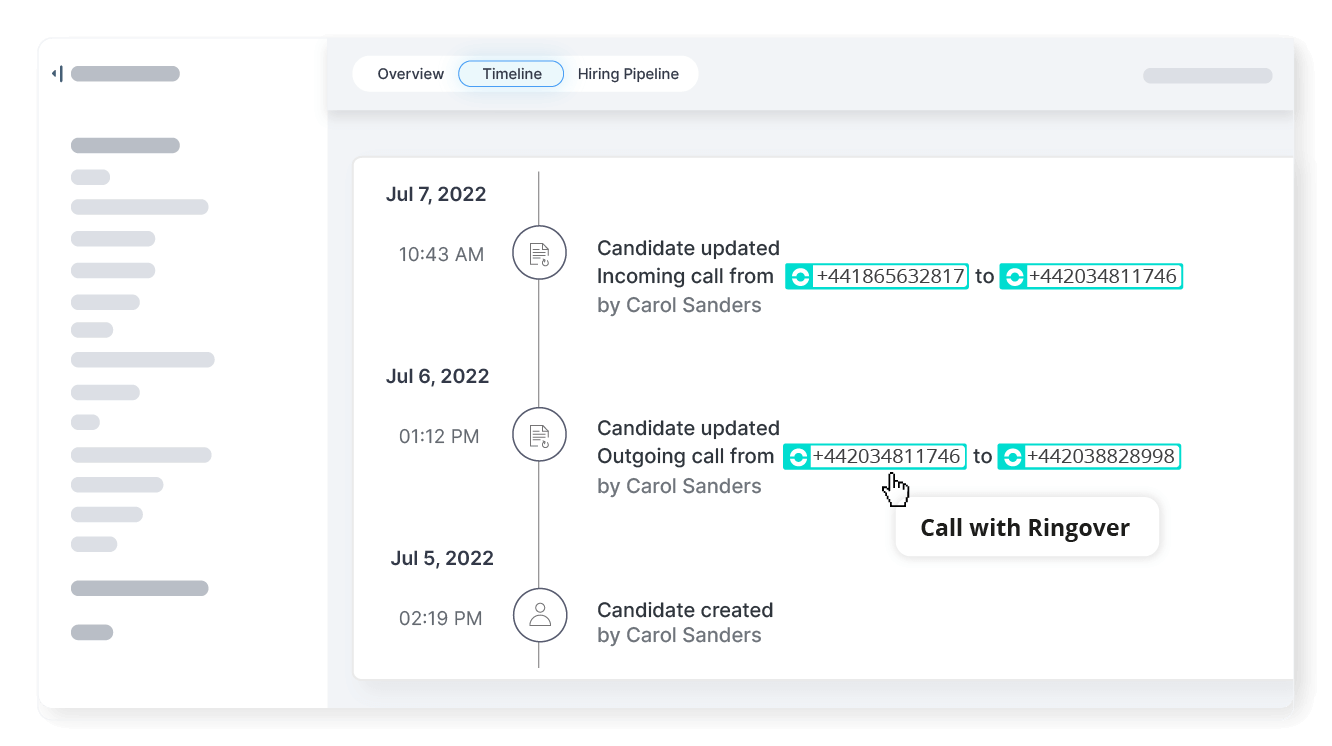The width and height of the screenshot is (1332, 746).
Task: Click the Call with Ringover button
Action: coord(1027,527)
